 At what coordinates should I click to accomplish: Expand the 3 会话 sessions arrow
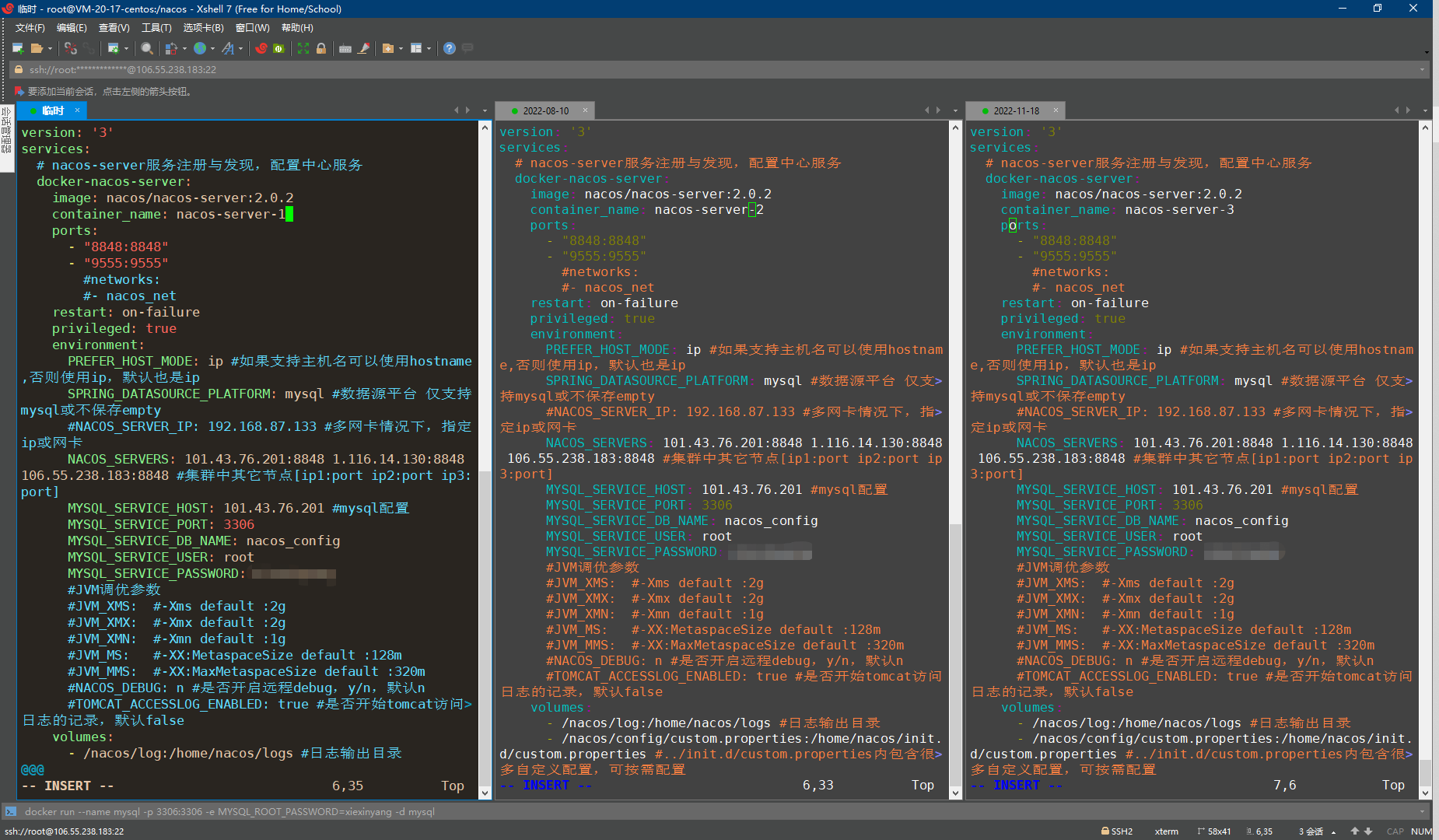click(x=1333, y=831)
